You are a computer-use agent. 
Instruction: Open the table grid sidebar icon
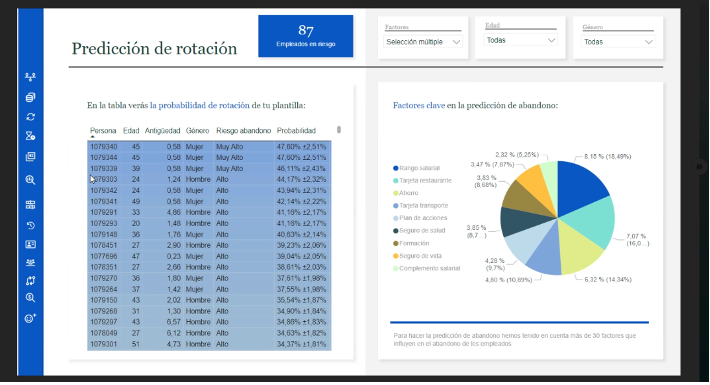(x=30, y=205)
